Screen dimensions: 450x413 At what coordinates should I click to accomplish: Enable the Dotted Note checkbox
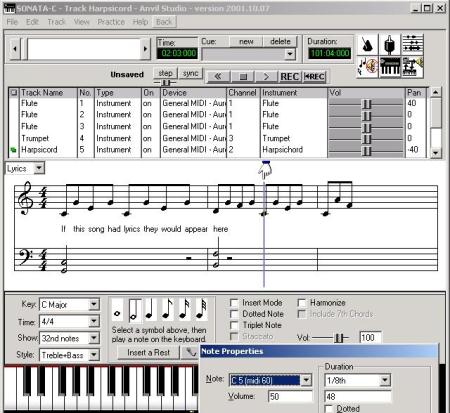click(x=234, y=314)
